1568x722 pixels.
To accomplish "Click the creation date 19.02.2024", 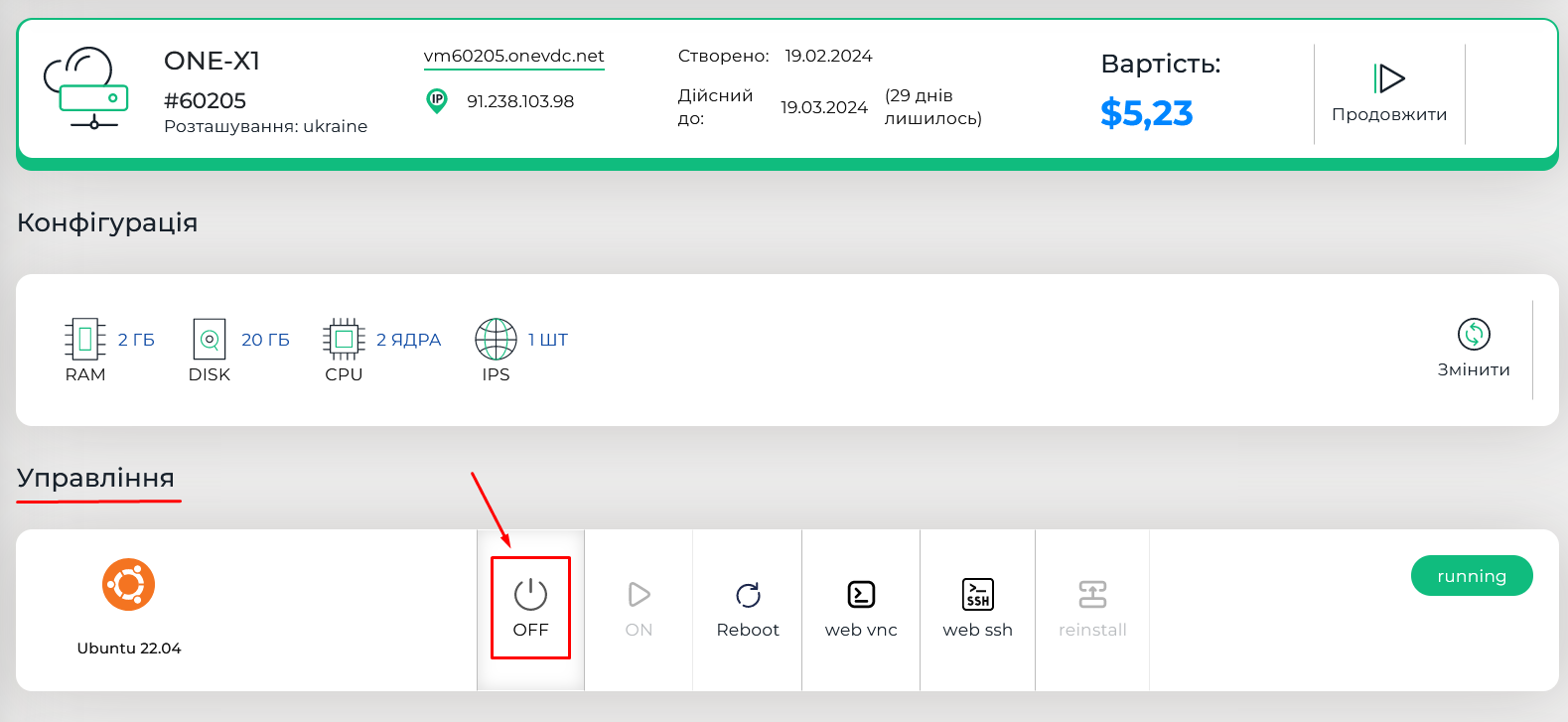I will point(828,56).
